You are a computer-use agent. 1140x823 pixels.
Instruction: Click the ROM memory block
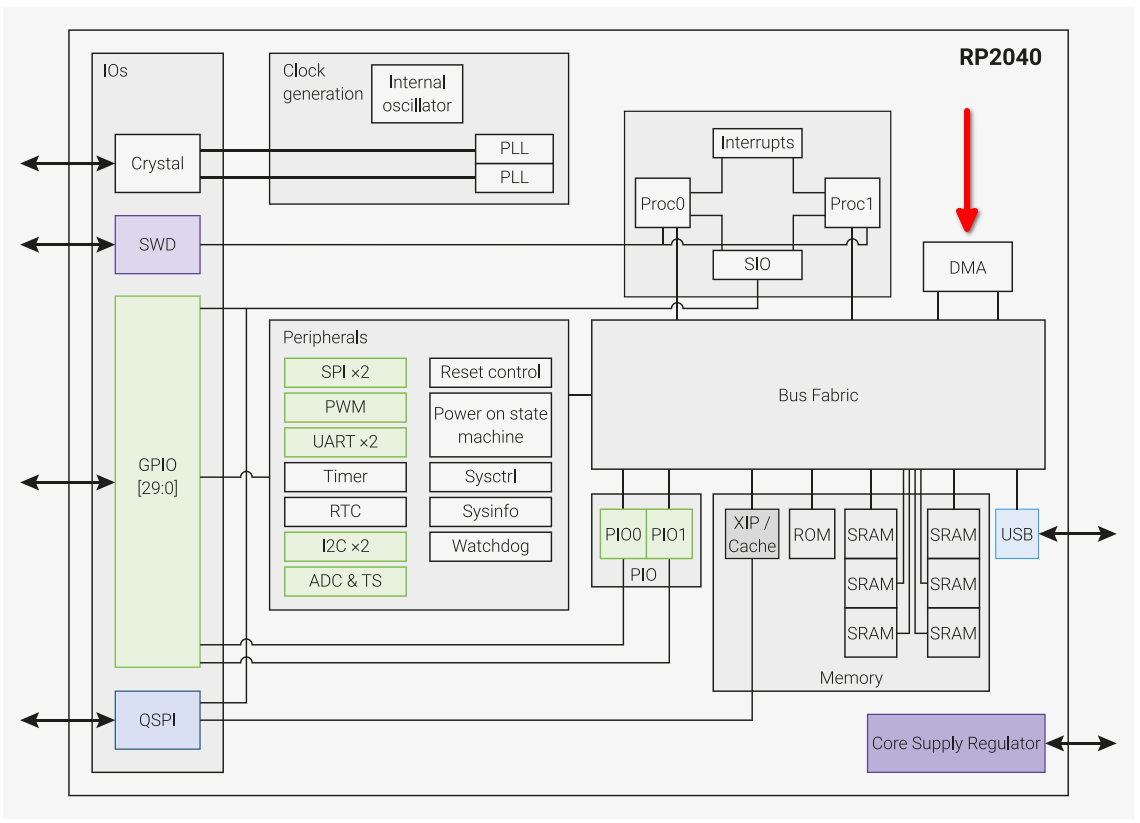pyautogui.click(x=812, y=535)
